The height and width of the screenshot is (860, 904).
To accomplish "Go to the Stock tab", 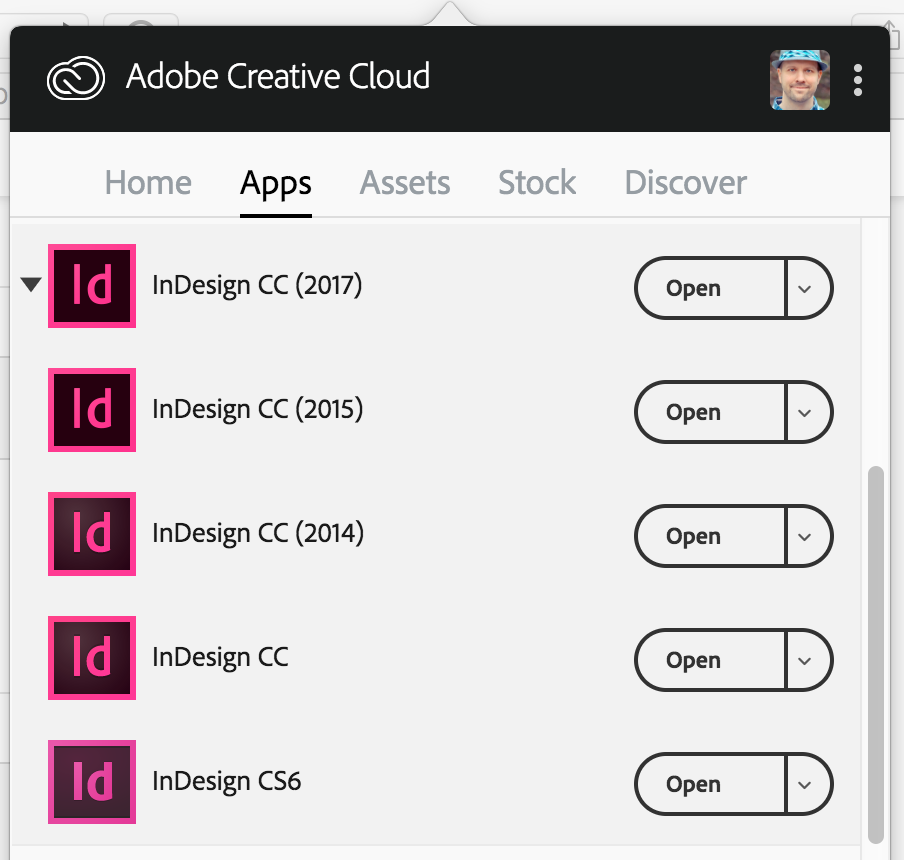I will (537, 183).
